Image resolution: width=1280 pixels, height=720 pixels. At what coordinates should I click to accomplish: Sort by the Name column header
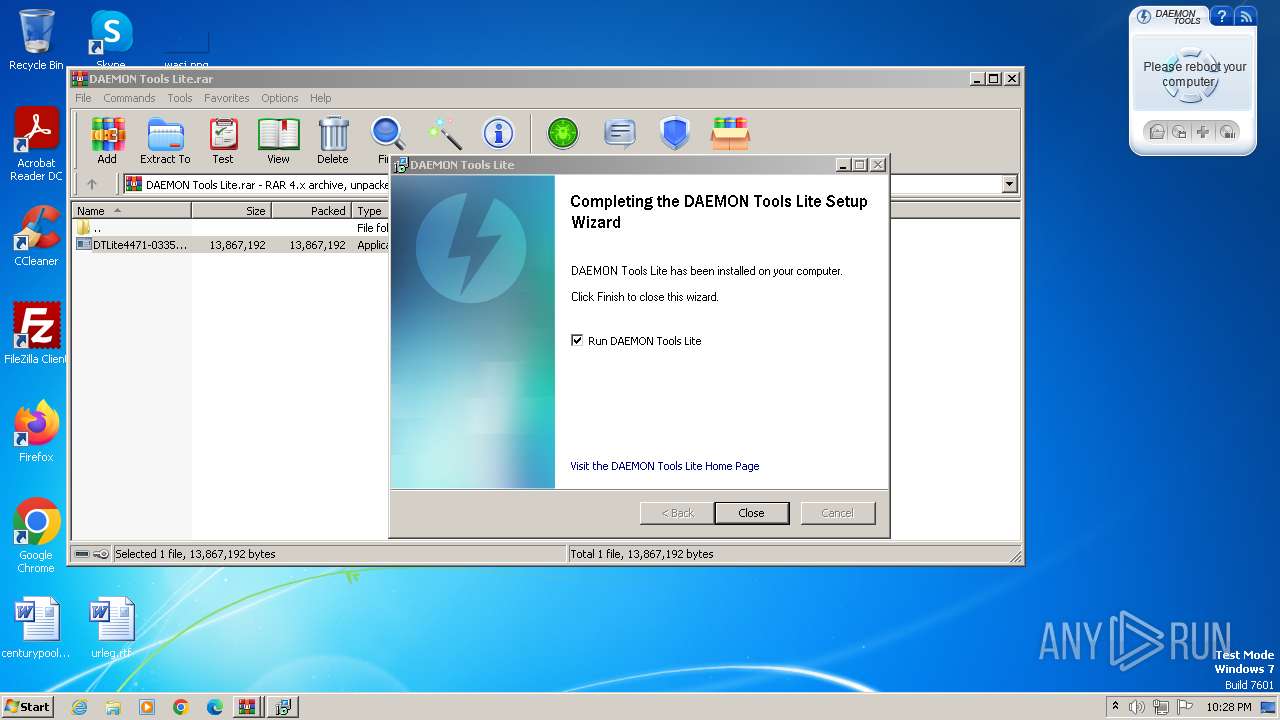click(132, 211)
